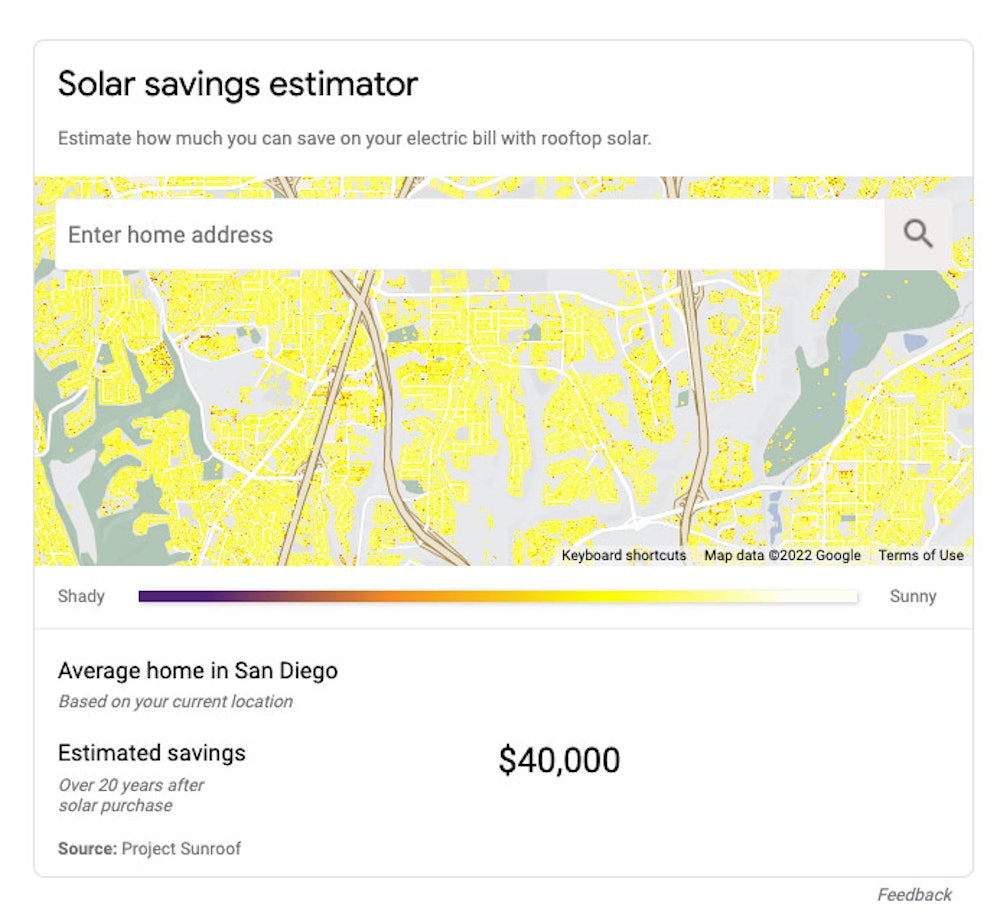The image size is (1000, 921).
Task: Click the "Shady" legend label
Action: (81, 596)
